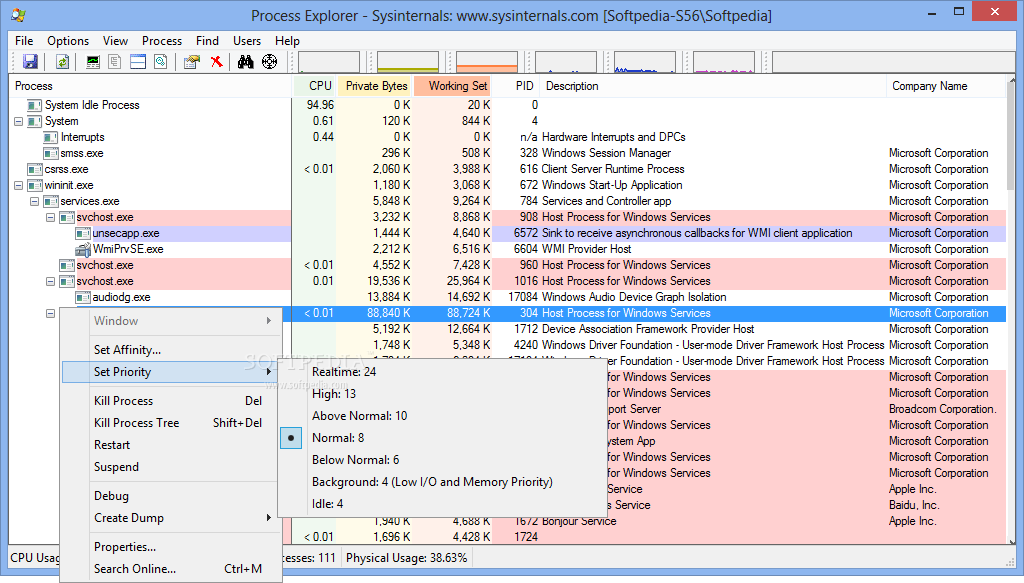The image size is (1024, 583).
Task: Click the Broadcom Corporation. company cell
Action: [942, 409]
